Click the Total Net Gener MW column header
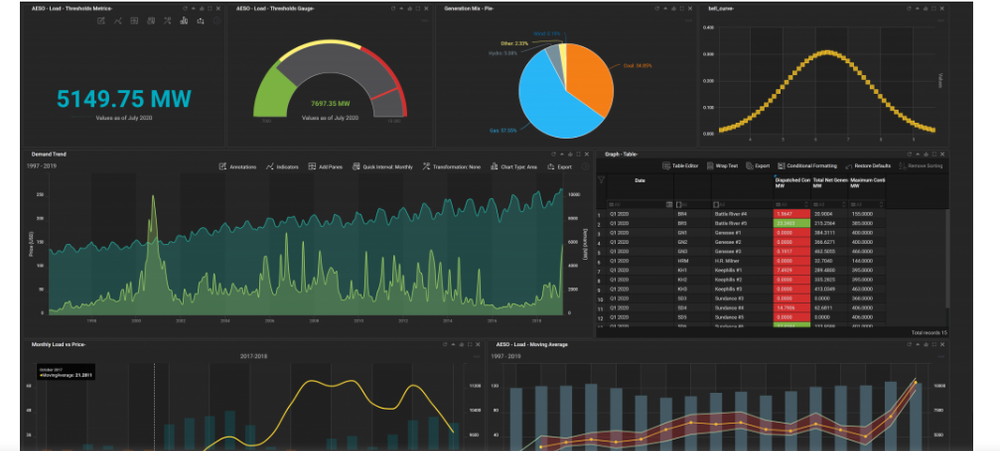1000x451 pixels. tap(830, 183)
